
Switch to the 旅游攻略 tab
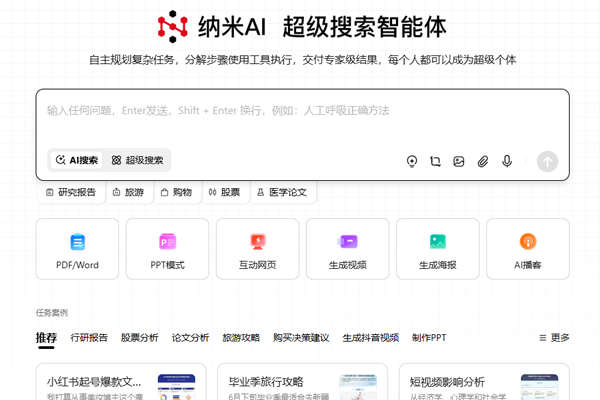(x=241, y=338)
